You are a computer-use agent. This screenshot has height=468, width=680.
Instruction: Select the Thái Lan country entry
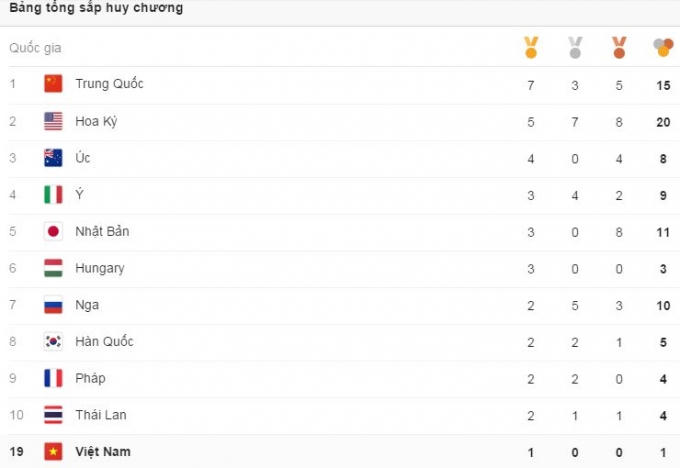(100, 415)
